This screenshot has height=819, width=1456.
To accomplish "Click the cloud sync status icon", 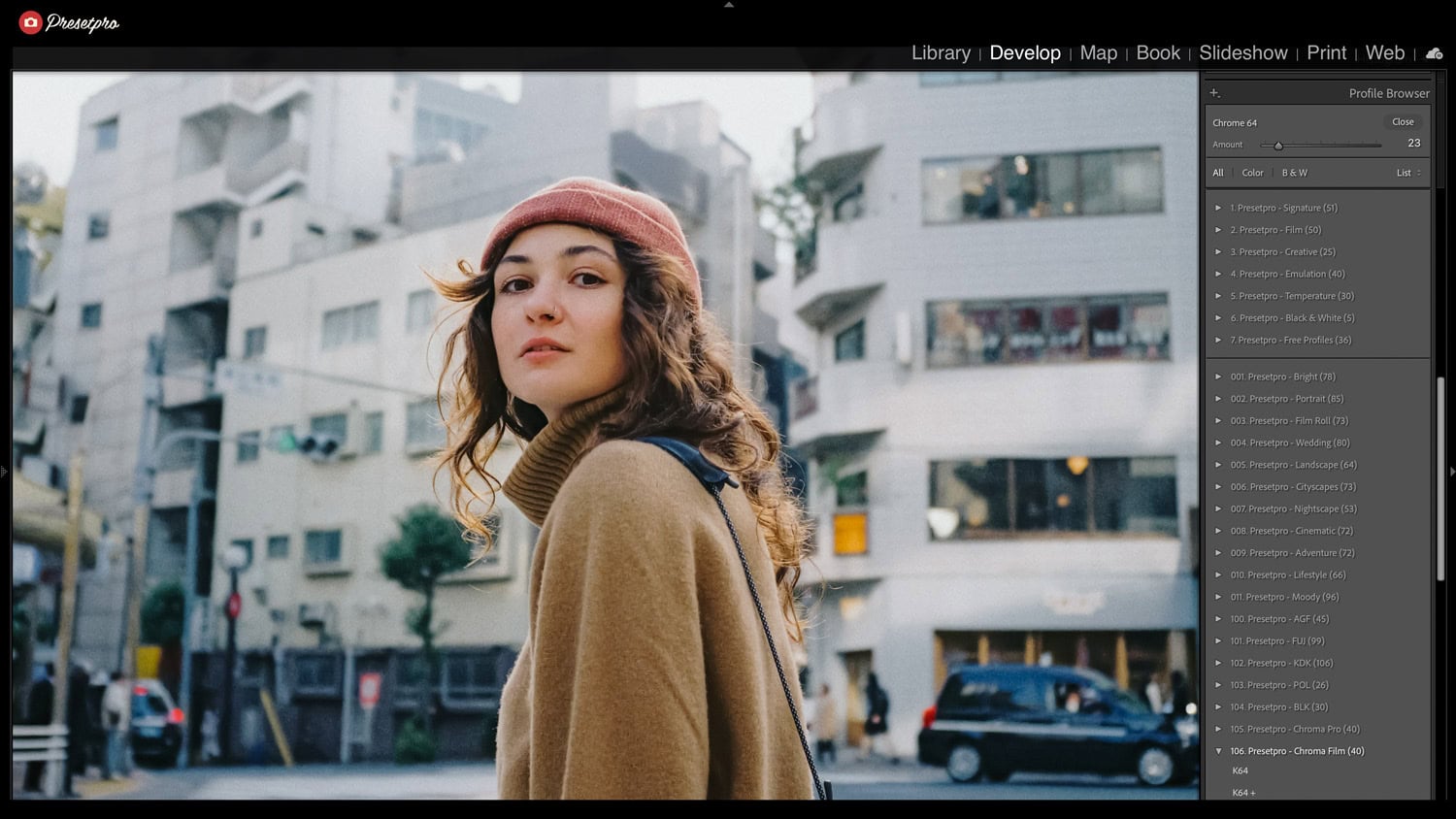I will tap(1434, 54).
